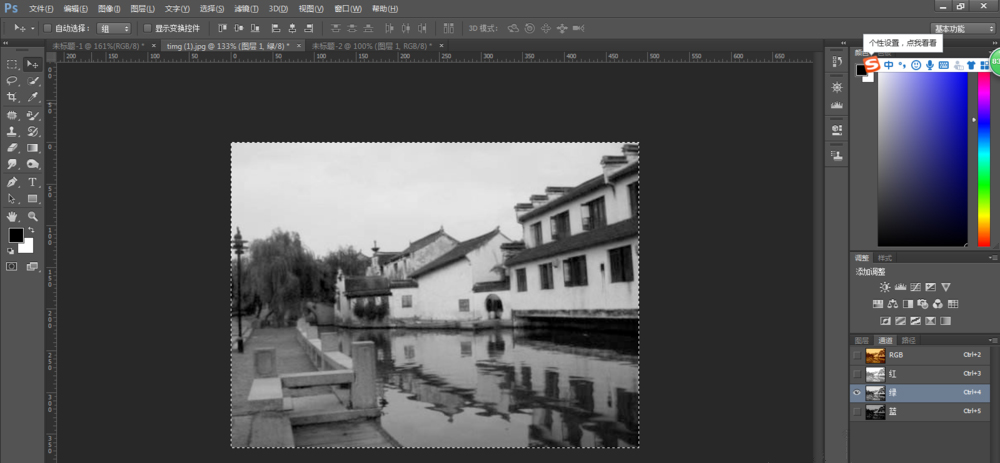Switch to the 图层 panel tab
The width and height of the screenshot is (1000, 463).
[861, 340]
